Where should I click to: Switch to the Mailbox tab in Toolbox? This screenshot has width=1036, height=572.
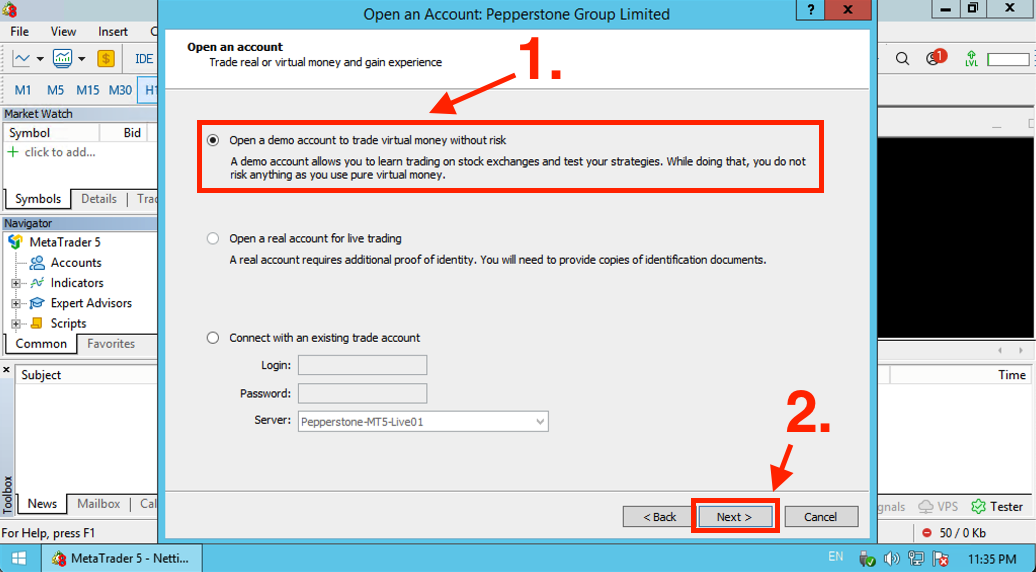(x=98, y=503)
